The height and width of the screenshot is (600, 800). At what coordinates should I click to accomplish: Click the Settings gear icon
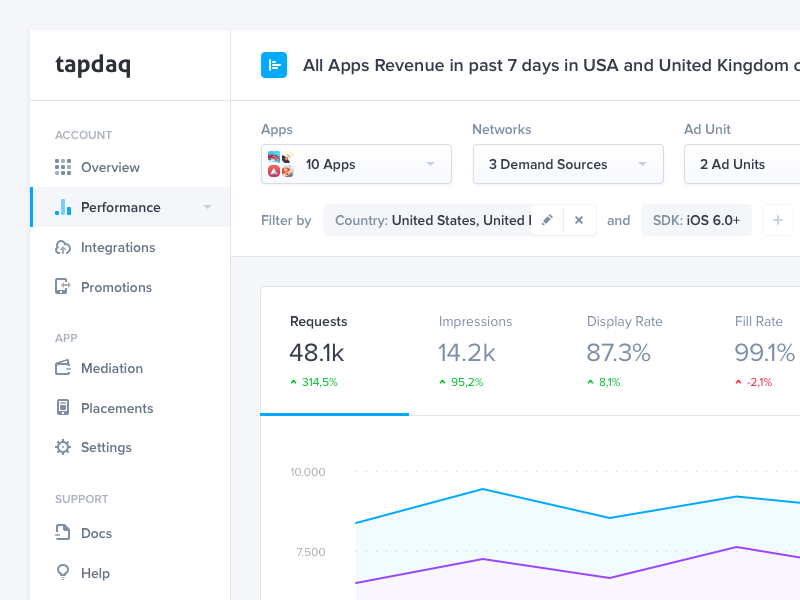pyautogui.click(x=63, y=447)
